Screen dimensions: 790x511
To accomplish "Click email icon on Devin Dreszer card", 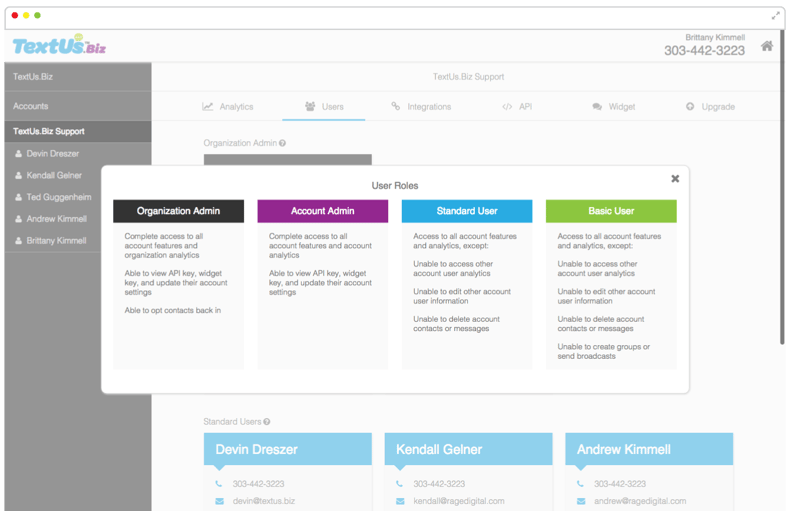I will [219, 501].
